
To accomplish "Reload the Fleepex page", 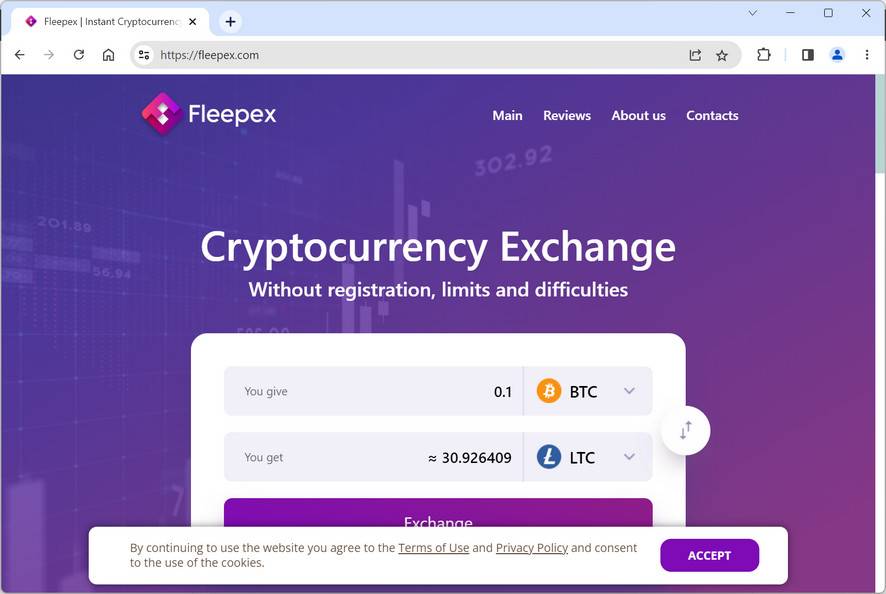I will click(x=79, y=55).
